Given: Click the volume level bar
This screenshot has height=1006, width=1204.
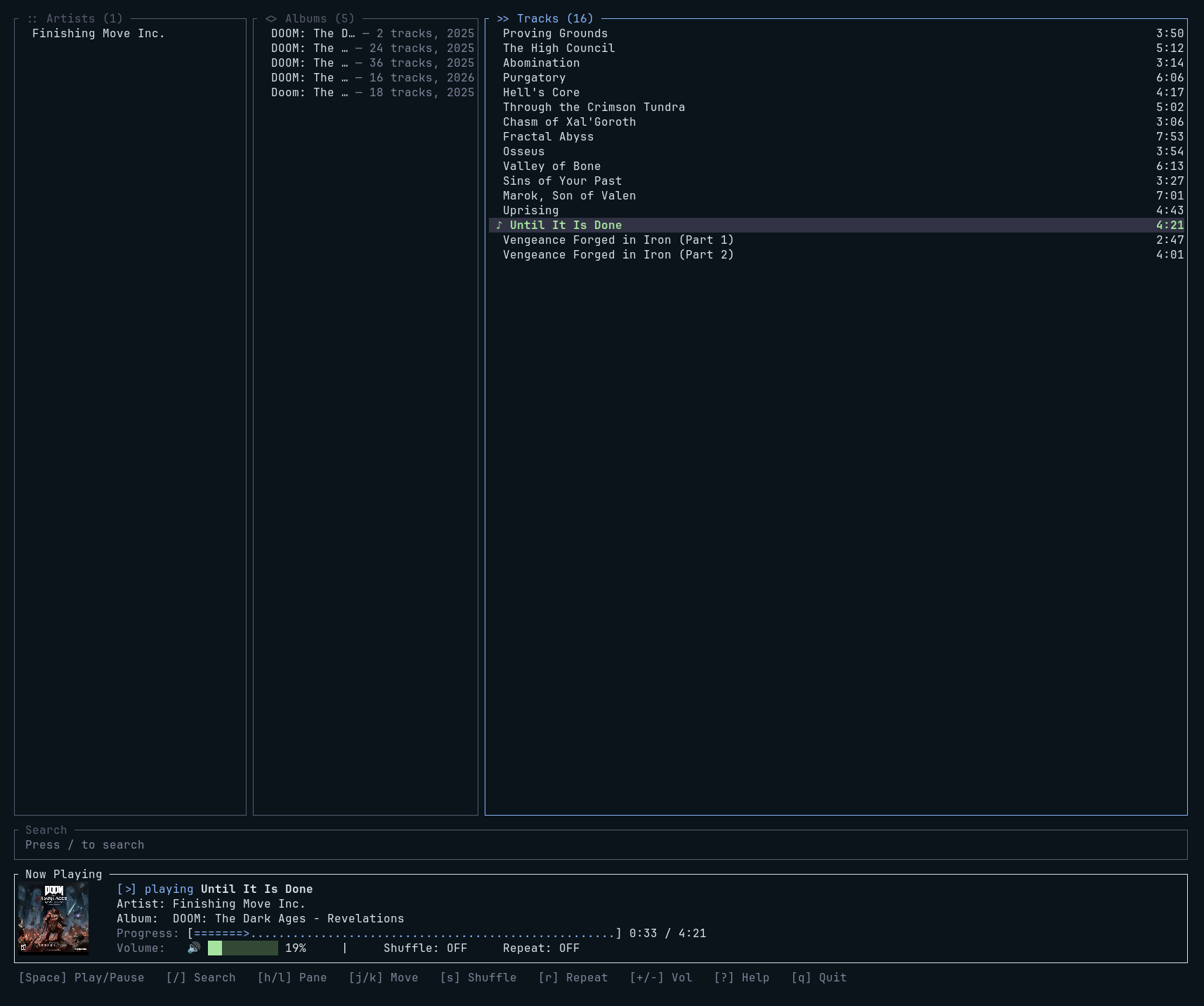Looking at the screenshot, I should coord(243,948).
